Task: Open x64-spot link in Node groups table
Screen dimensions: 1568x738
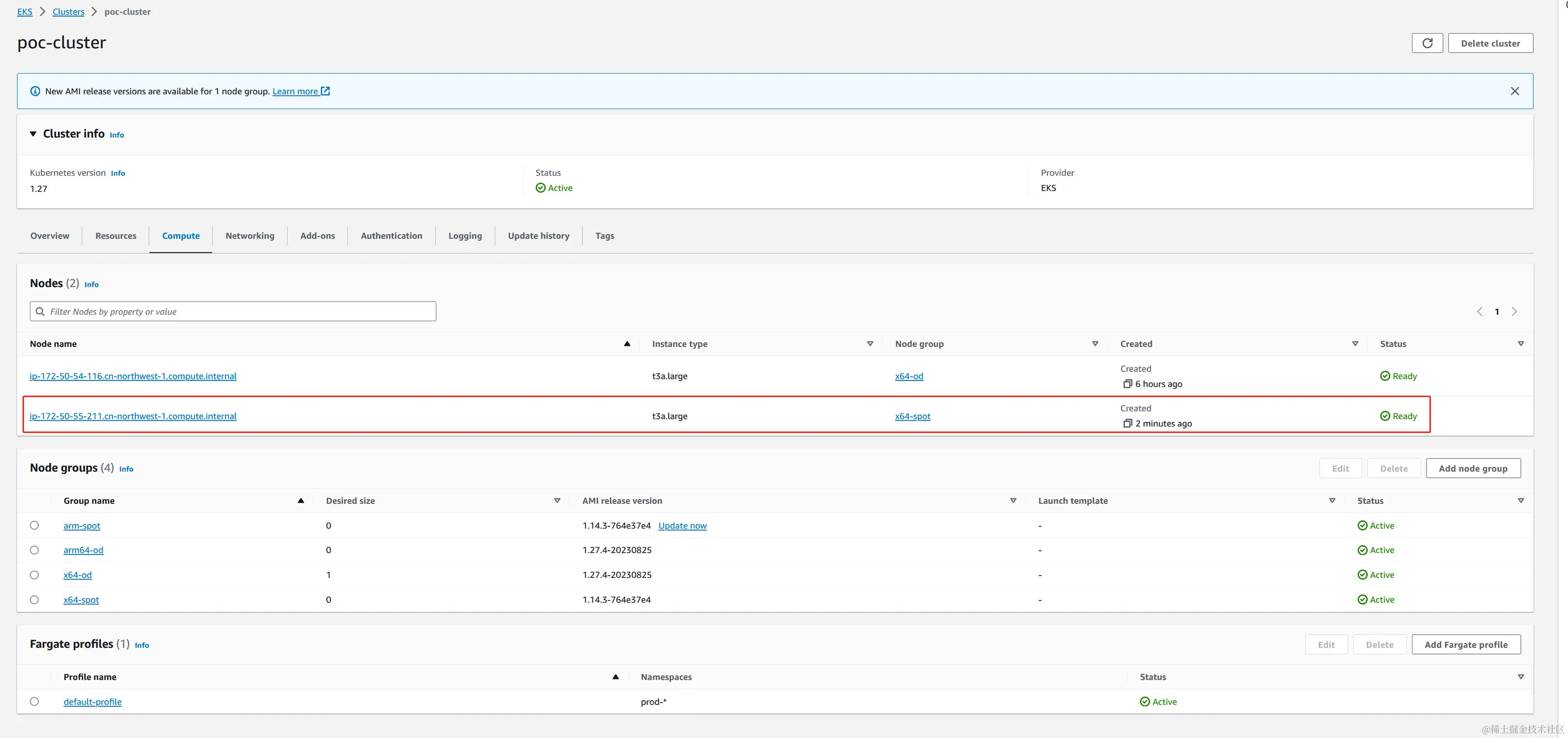Action: 81,600
